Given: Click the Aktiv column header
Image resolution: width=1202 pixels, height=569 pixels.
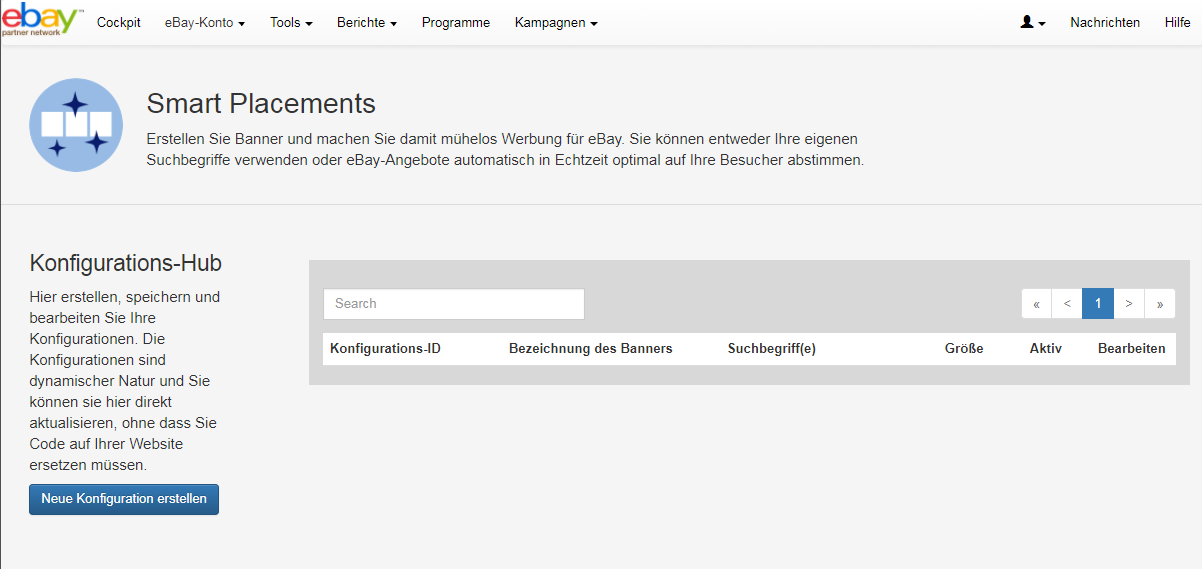Looking at the screenshot, I should tap(1046, 349).
